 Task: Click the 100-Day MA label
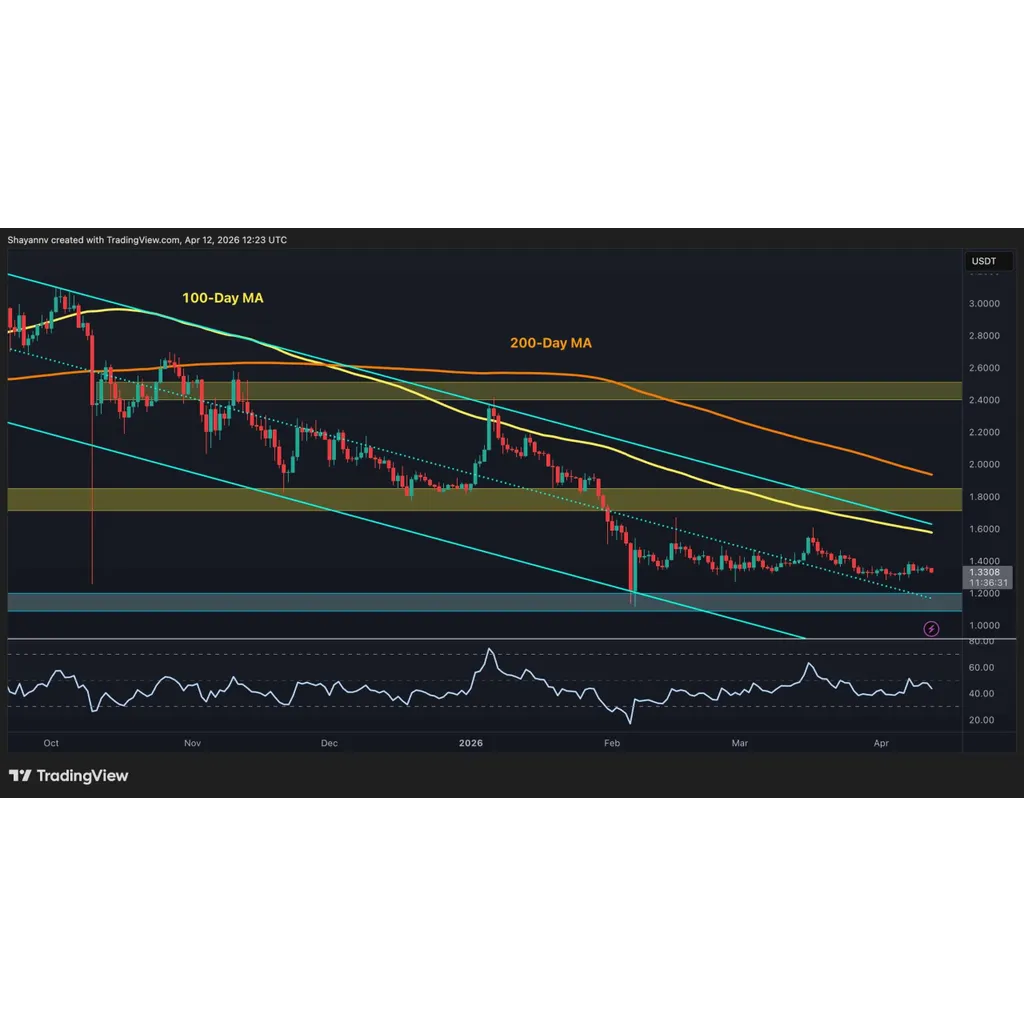click(x=223, y=298)
